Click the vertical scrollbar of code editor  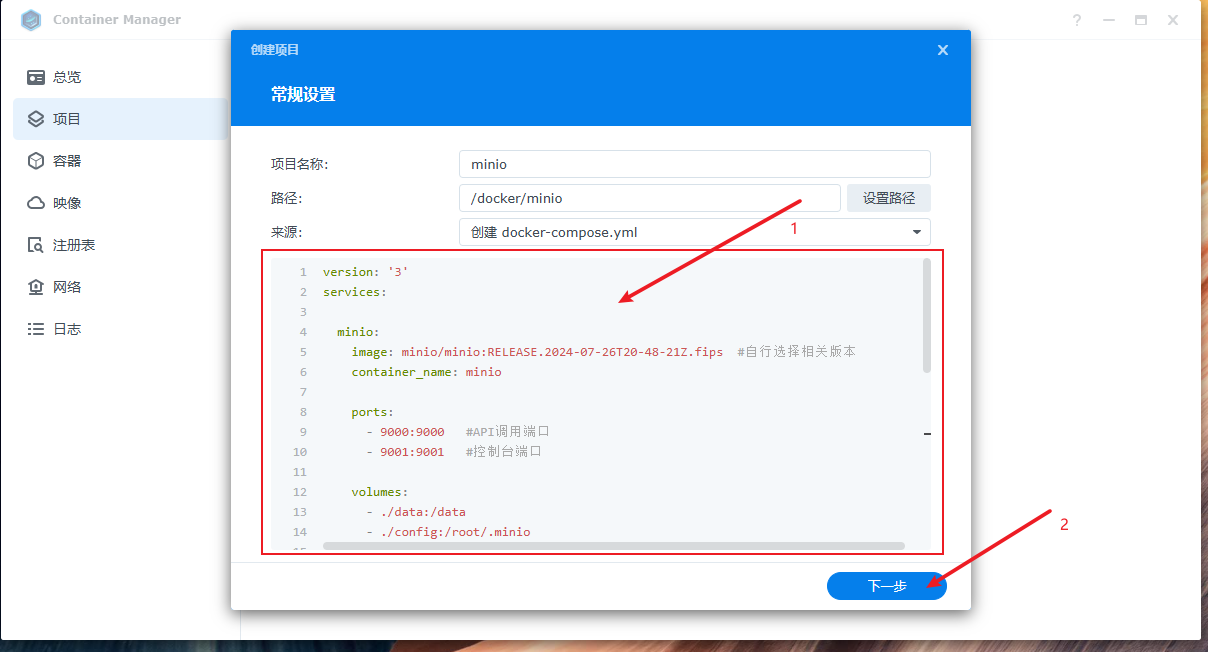[x=927, y=315]
